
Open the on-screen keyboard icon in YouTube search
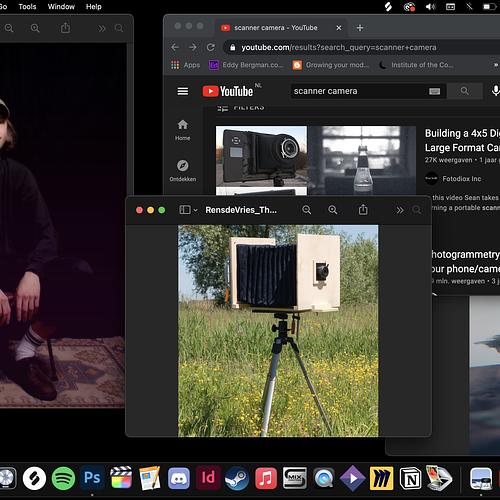coord(434,91)
